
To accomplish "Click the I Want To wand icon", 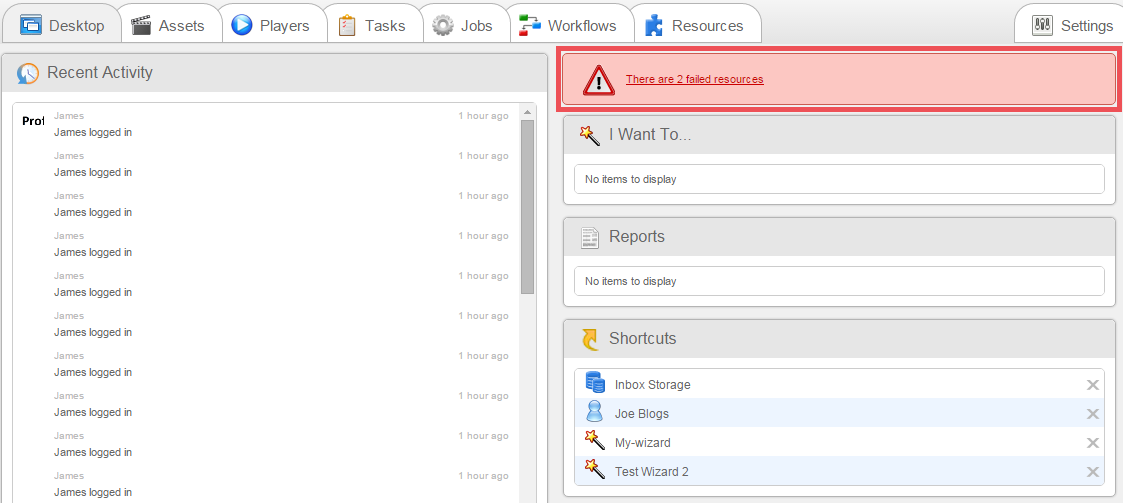I will point(590,135).
